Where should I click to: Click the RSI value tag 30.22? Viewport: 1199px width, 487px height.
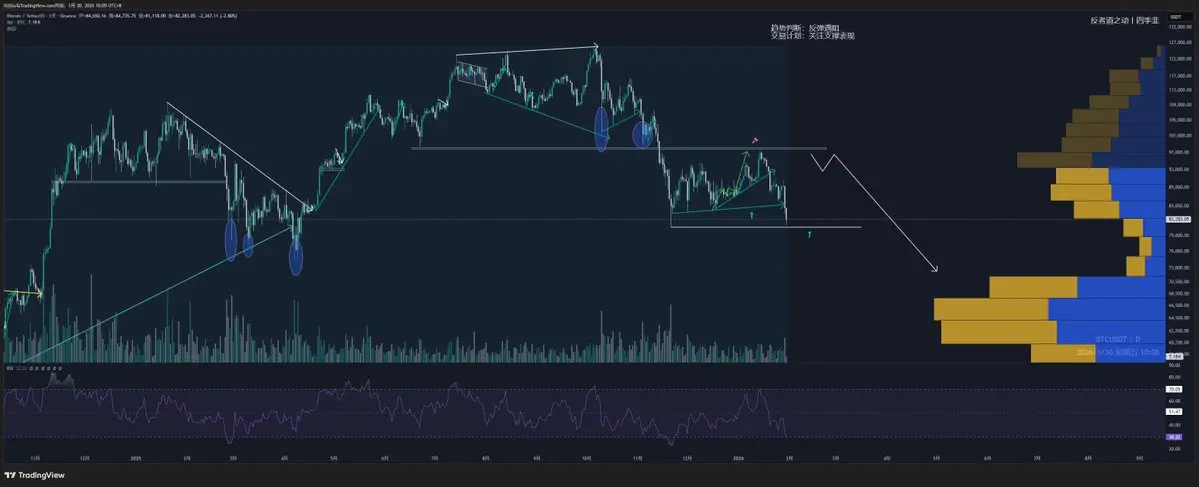point(1173,437)
